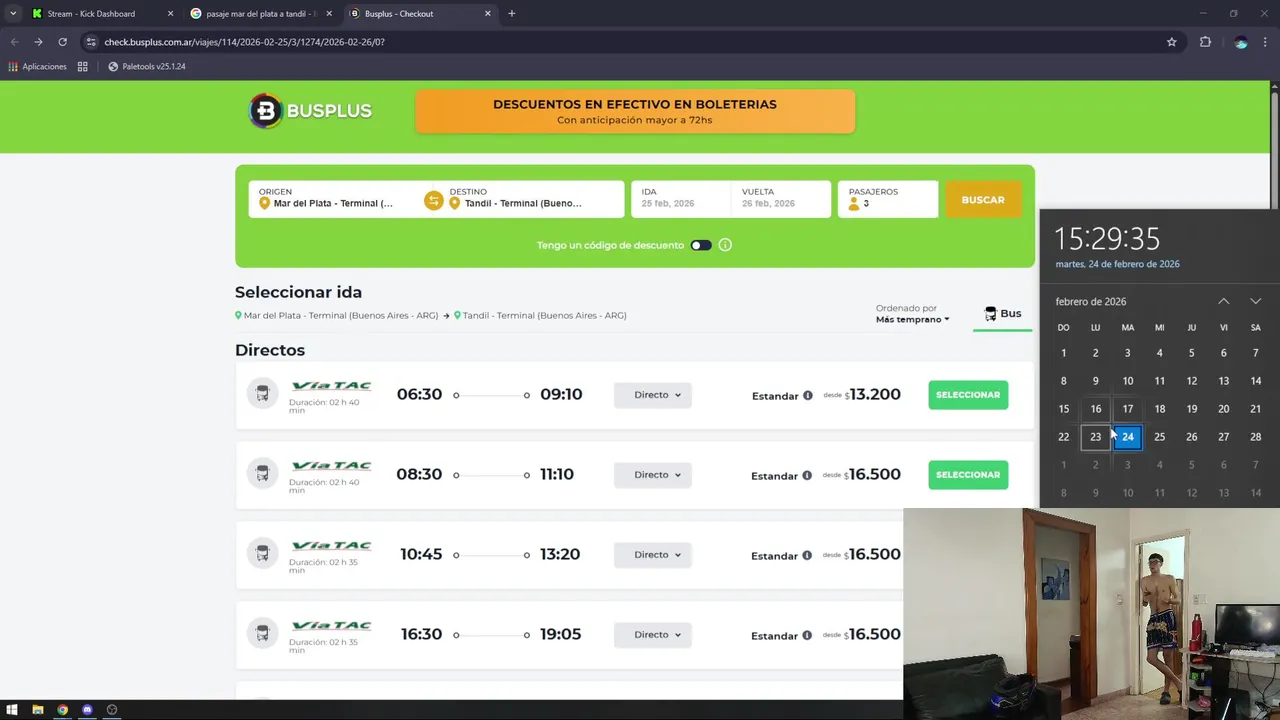The image size is (1280, 720).
Task: Select the Bus transport tab
Action: tap(1003, 314)
